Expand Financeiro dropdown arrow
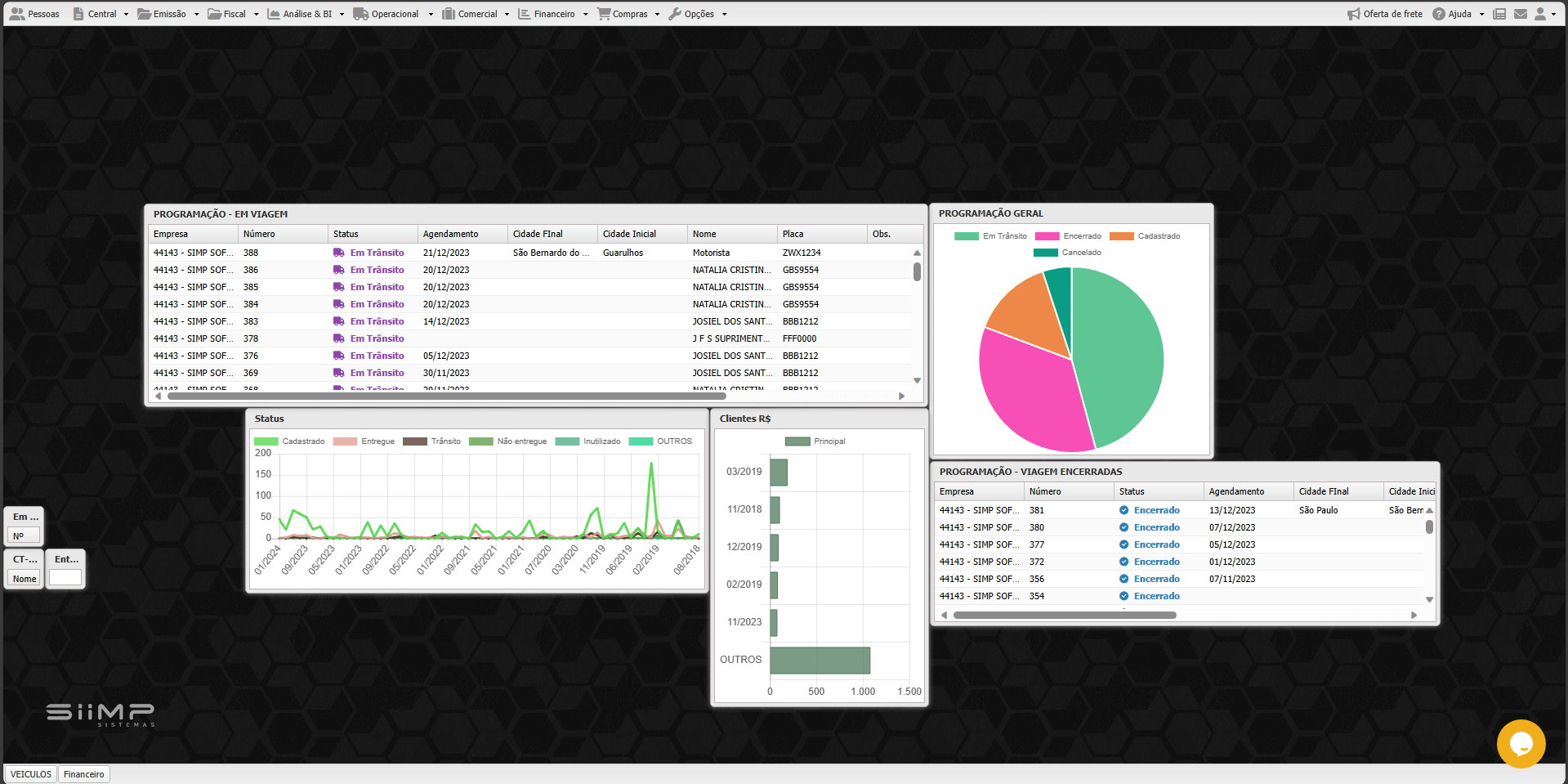Screen dimensions: 1568x784 586,14
